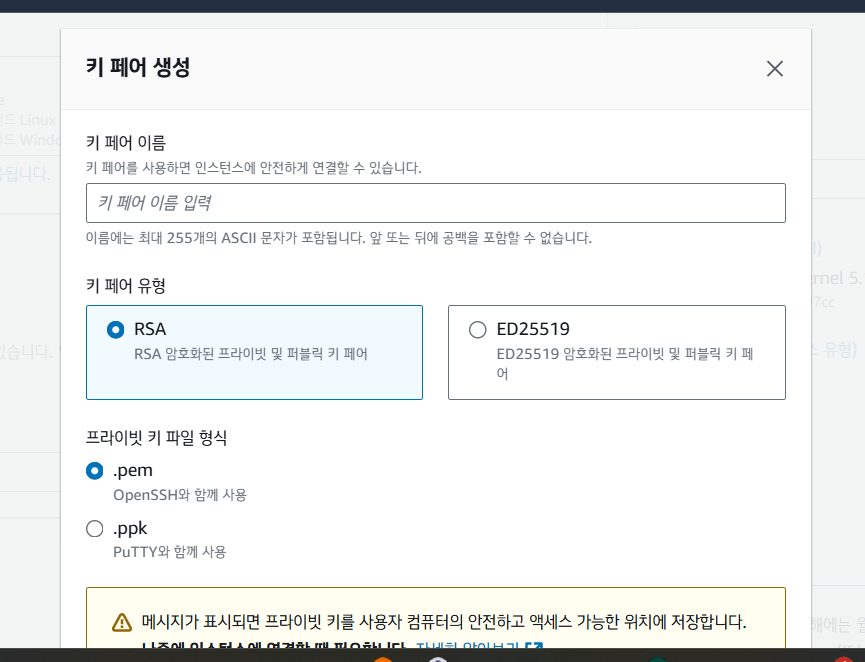Click the RSA 암호화된 프라이빗 및 퍼블릭 description

pyautogui.click(x=250, y=354)
